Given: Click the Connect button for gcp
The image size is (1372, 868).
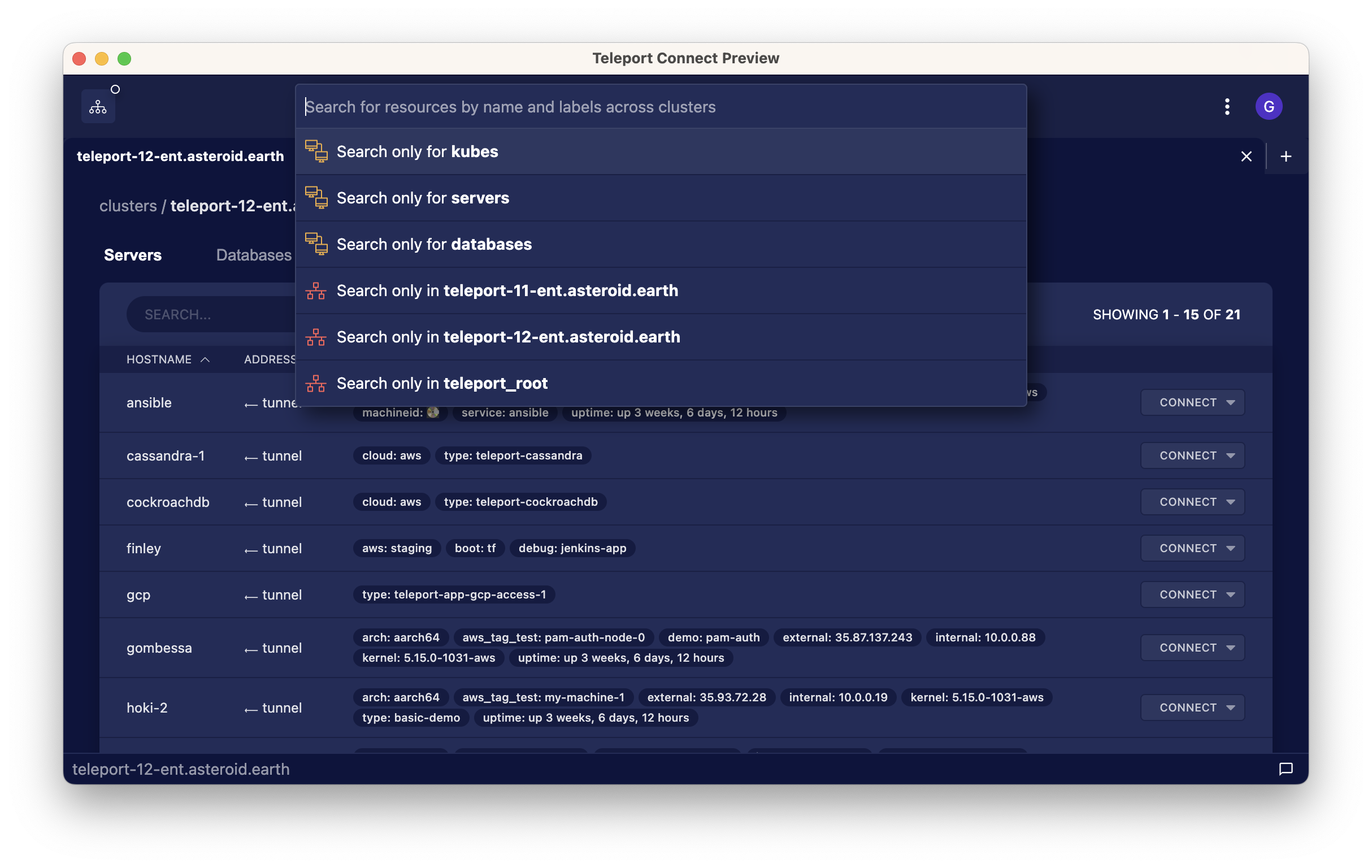Looking at the screenshot, I should 1187,594.
